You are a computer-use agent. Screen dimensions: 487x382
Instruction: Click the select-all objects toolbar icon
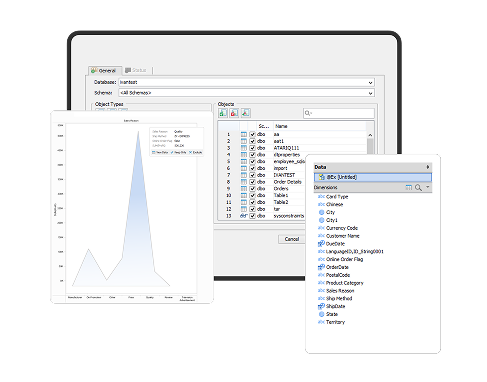(223, 113)
